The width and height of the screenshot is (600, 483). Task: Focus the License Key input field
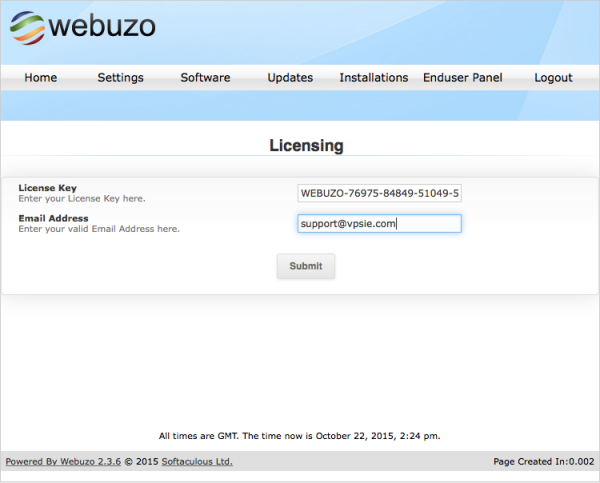[380, 193]
